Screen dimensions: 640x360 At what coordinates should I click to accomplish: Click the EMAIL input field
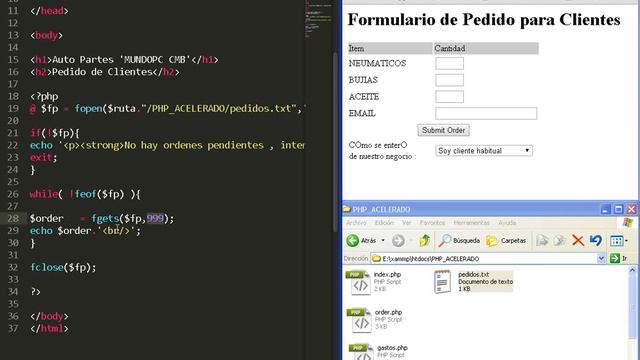coord(486,113)
